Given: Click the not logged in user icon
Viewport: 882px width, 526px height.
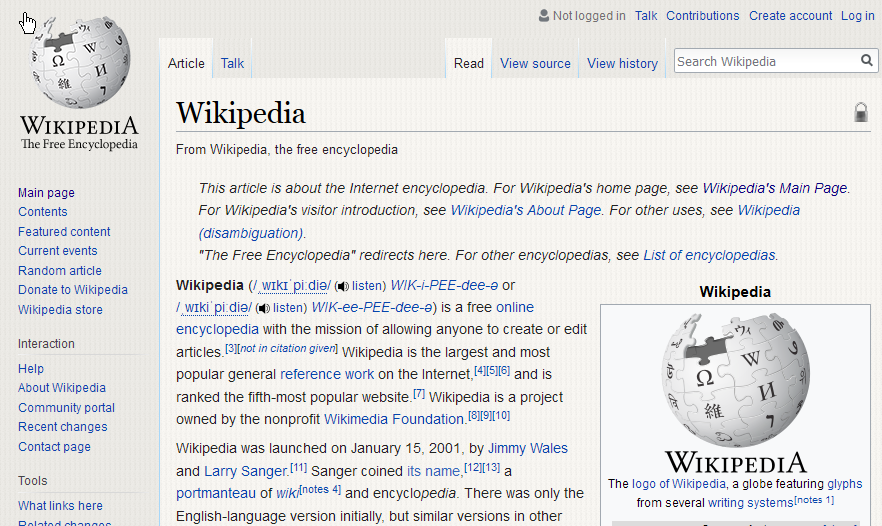Looking at the screenshot, I should 543,15.
